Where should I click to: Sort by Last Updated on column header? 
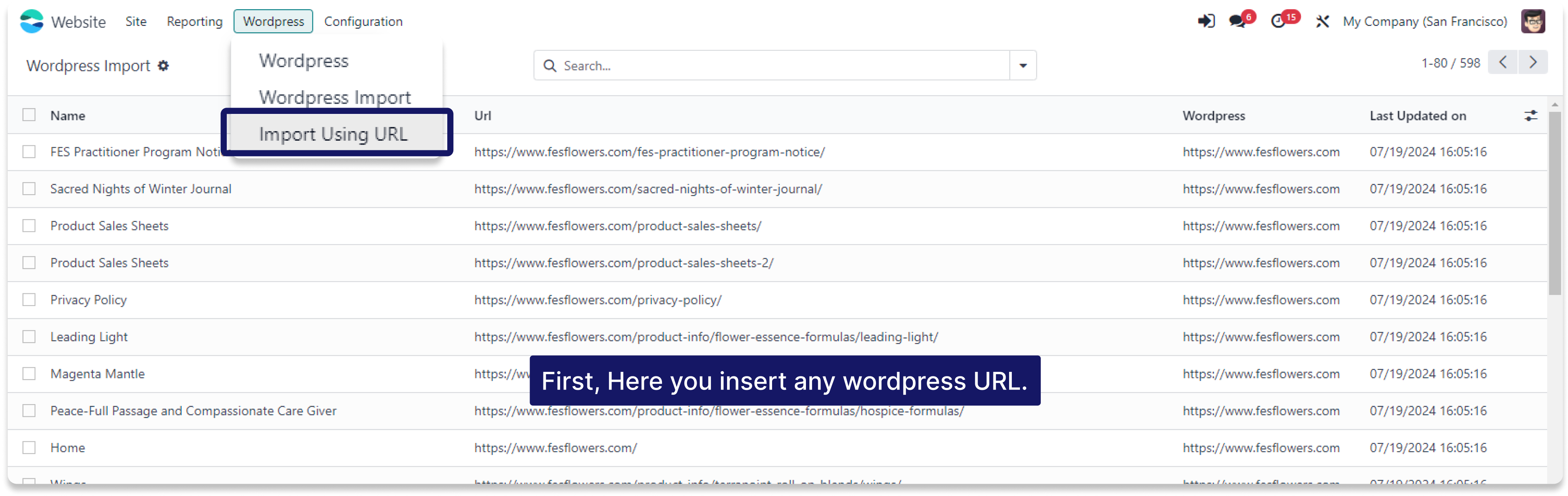click(1418, 115)
